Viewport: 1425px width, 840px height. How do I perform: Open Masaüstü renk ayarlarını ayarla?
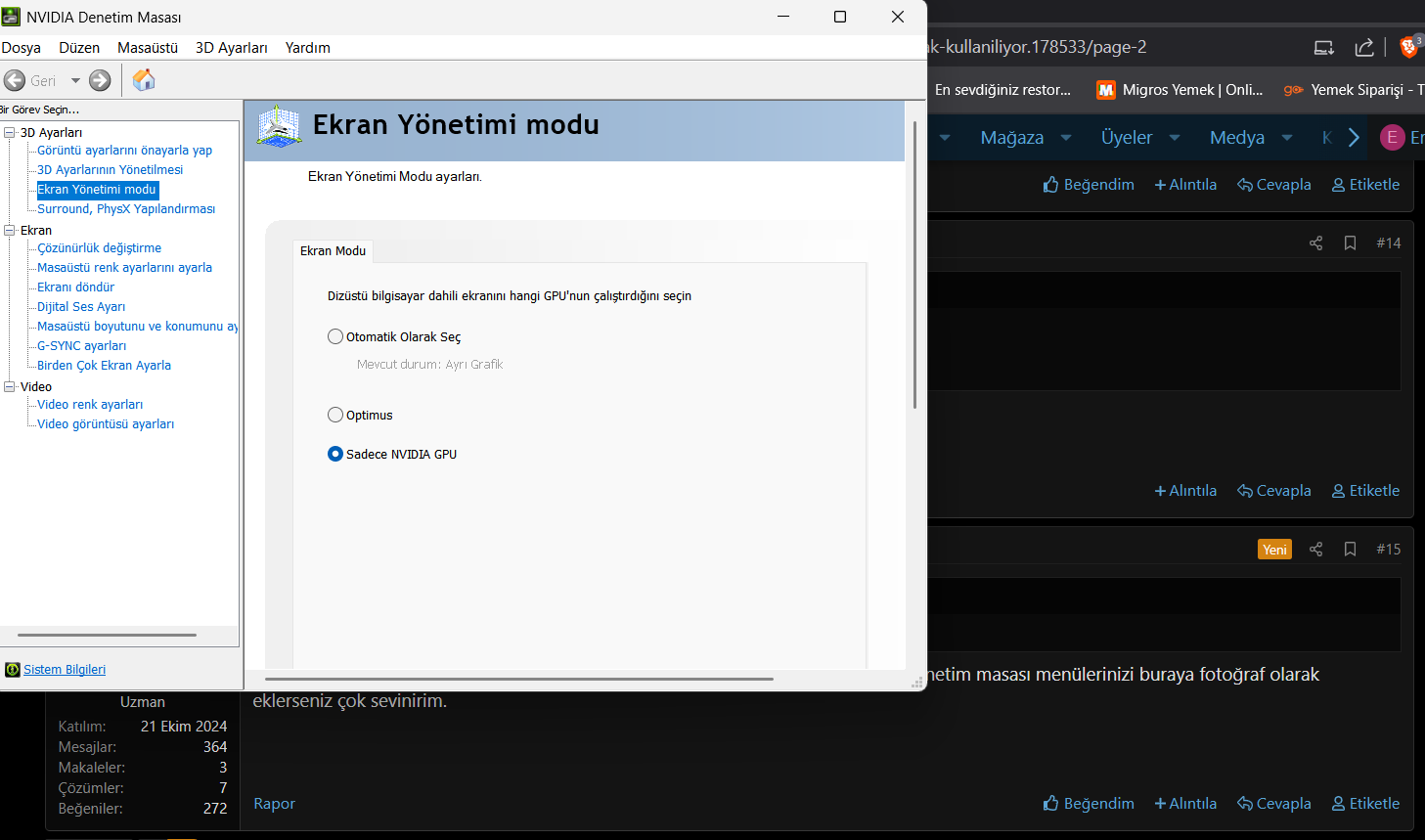coord(124,268)
